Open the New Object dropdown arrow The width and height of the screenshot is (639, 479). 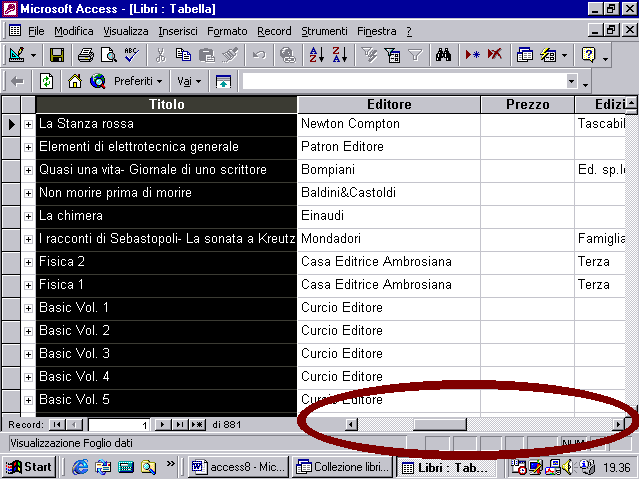564,55
